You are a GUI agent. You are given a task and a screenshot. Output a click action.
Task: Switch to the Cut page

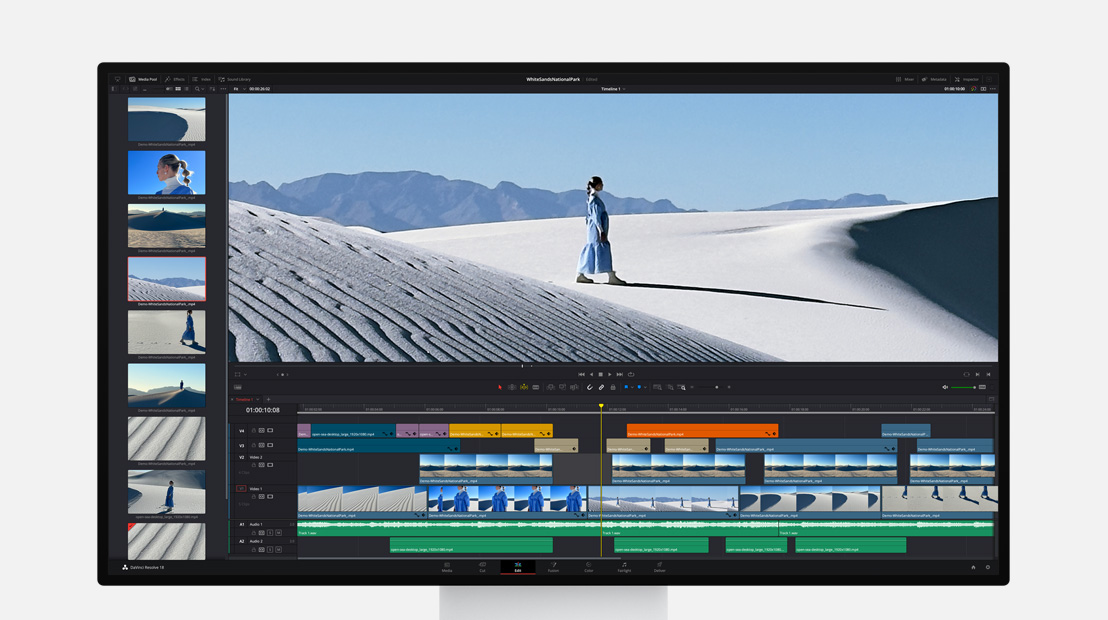click(x=482, y=568)
